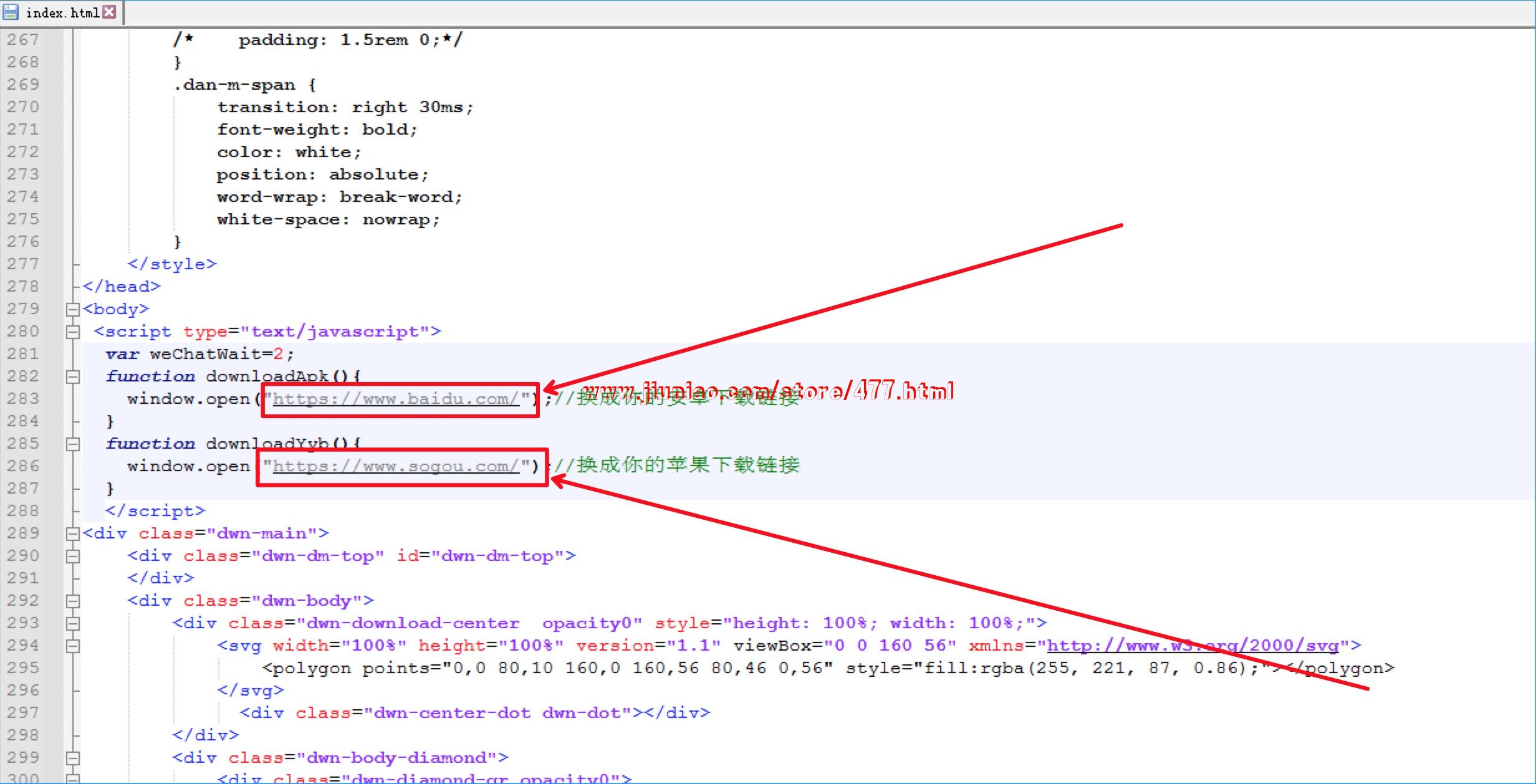The width and height of the screenshot is (1536, 784).
Task: Fold the downloadApk function block
Action: [73, 376]
